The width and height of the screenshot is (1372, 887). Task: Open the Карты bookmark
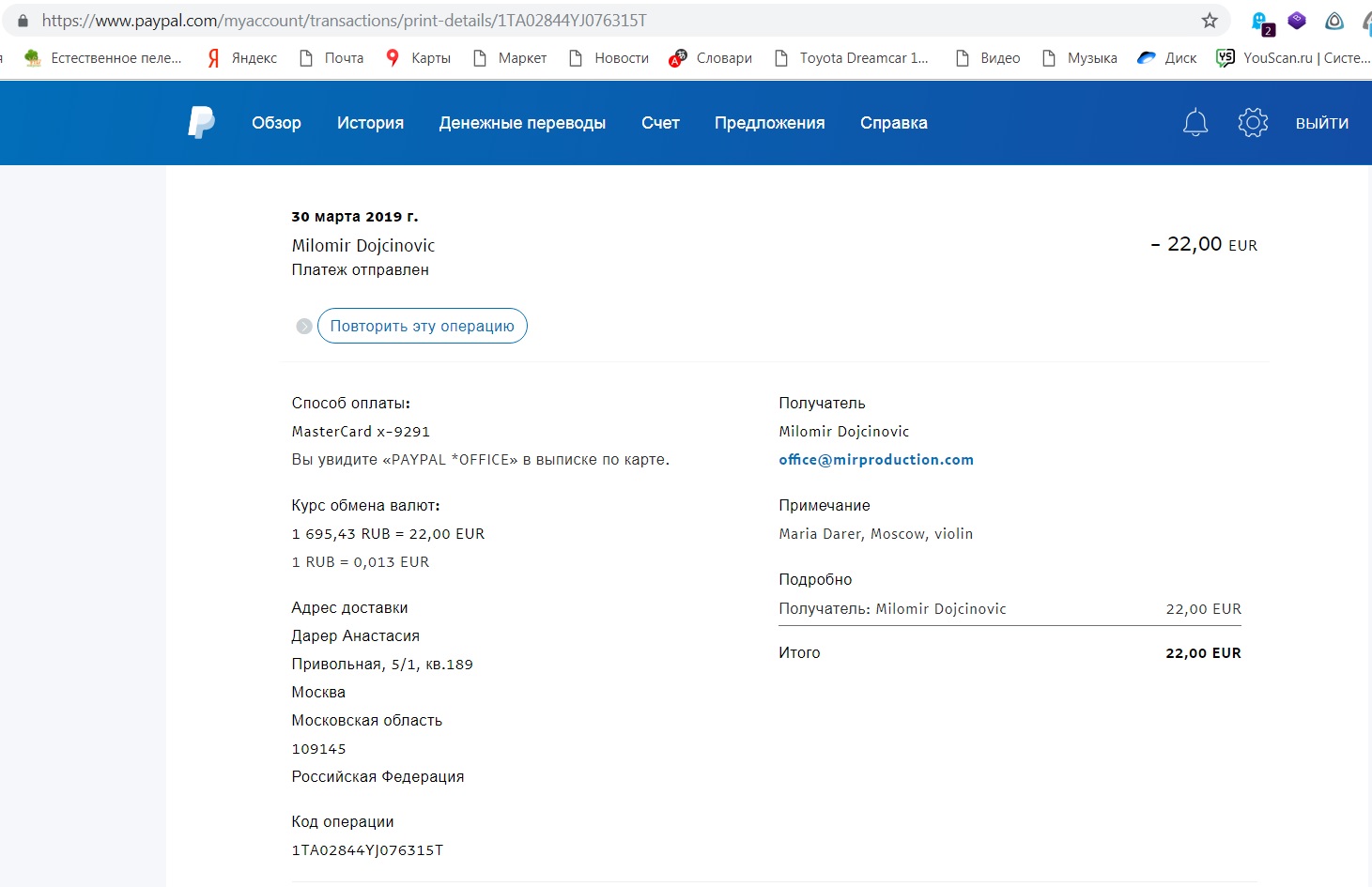419,58
